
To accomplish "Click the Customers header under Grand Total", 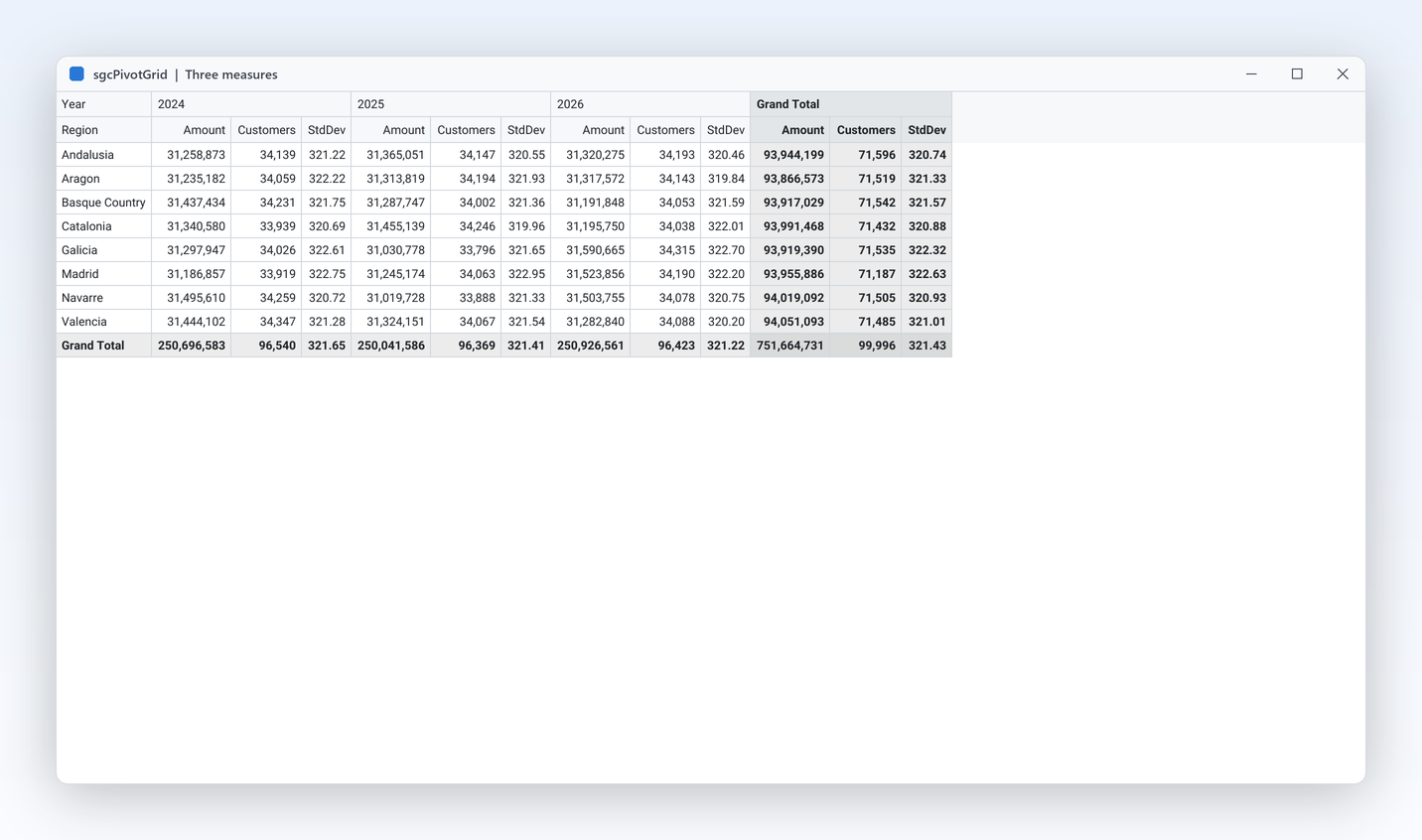I will (x=866, y=130).
